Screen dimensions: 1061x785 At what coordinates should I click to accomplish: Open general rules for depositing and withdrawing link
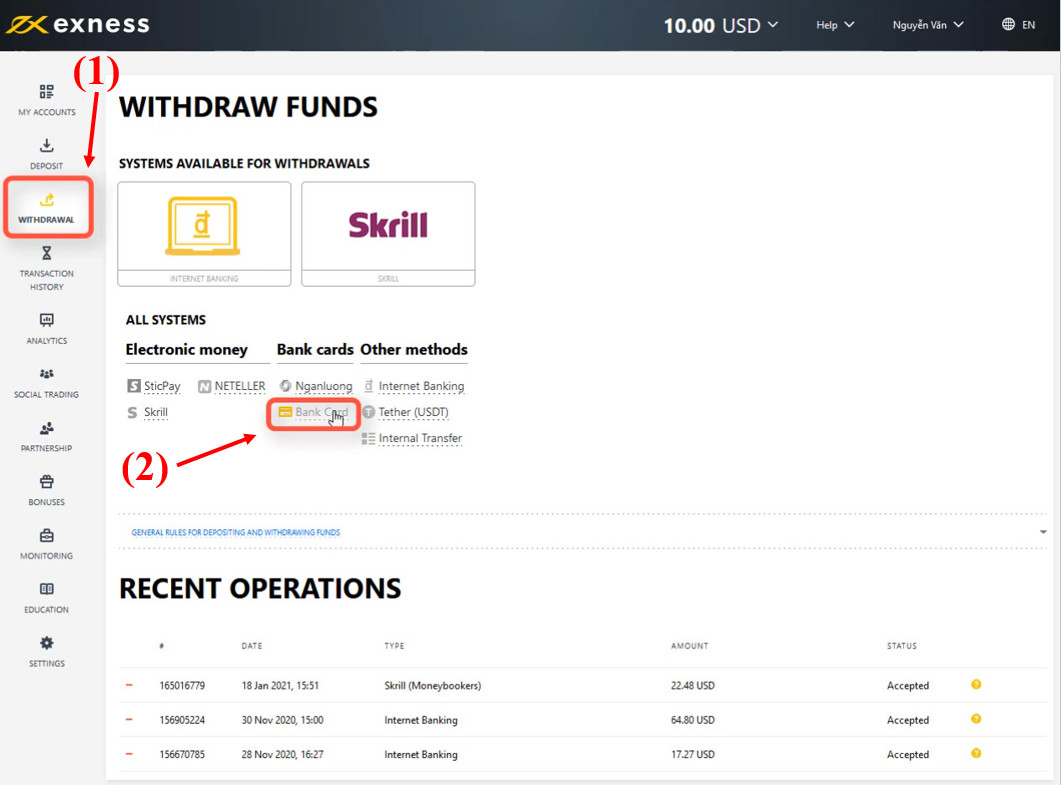click(x=236, y=533)
